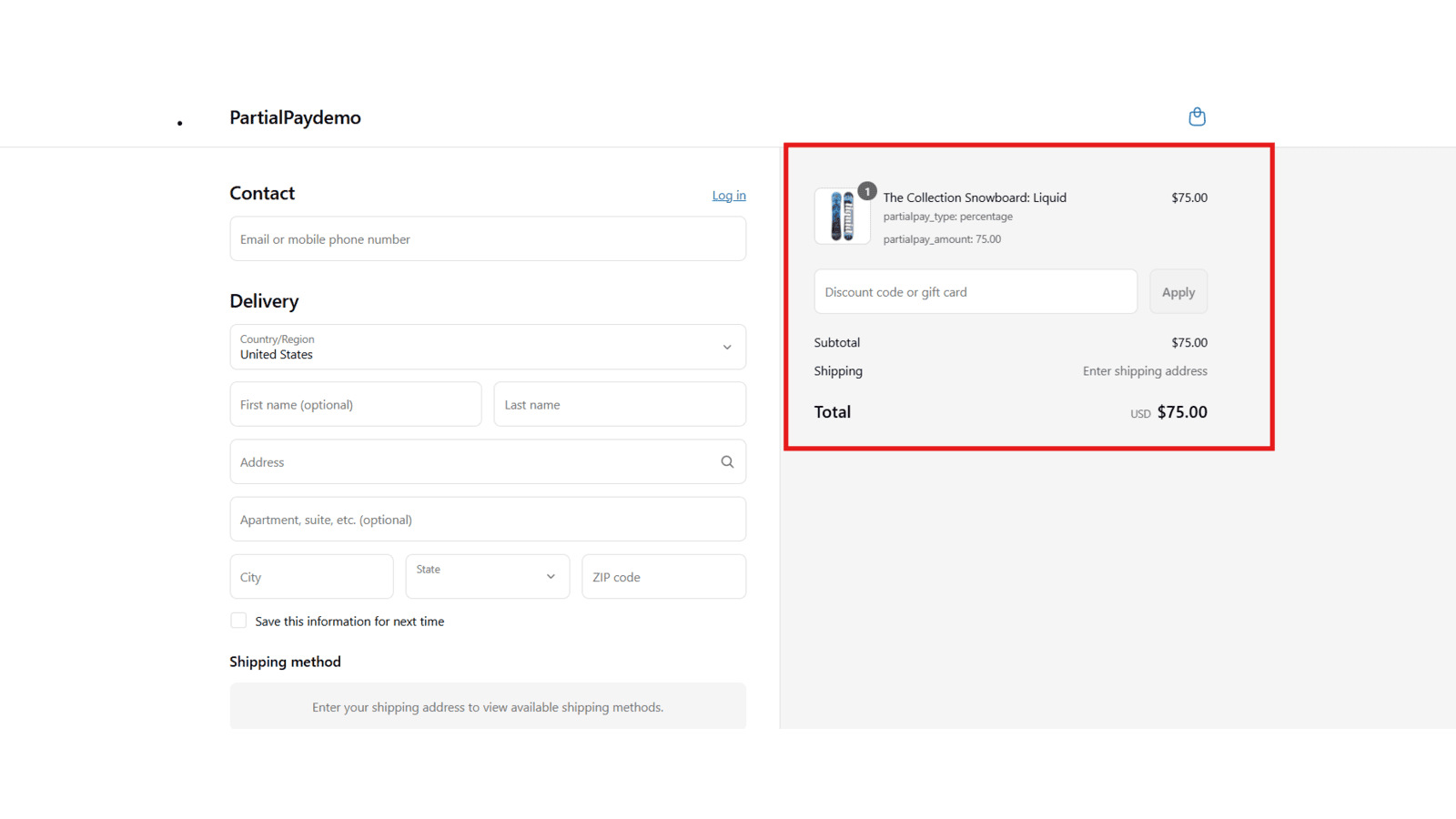Viewport: 1456px width, 819px height.
Task: Click Enter shipping address in summary
Action: coord(1145,370)
